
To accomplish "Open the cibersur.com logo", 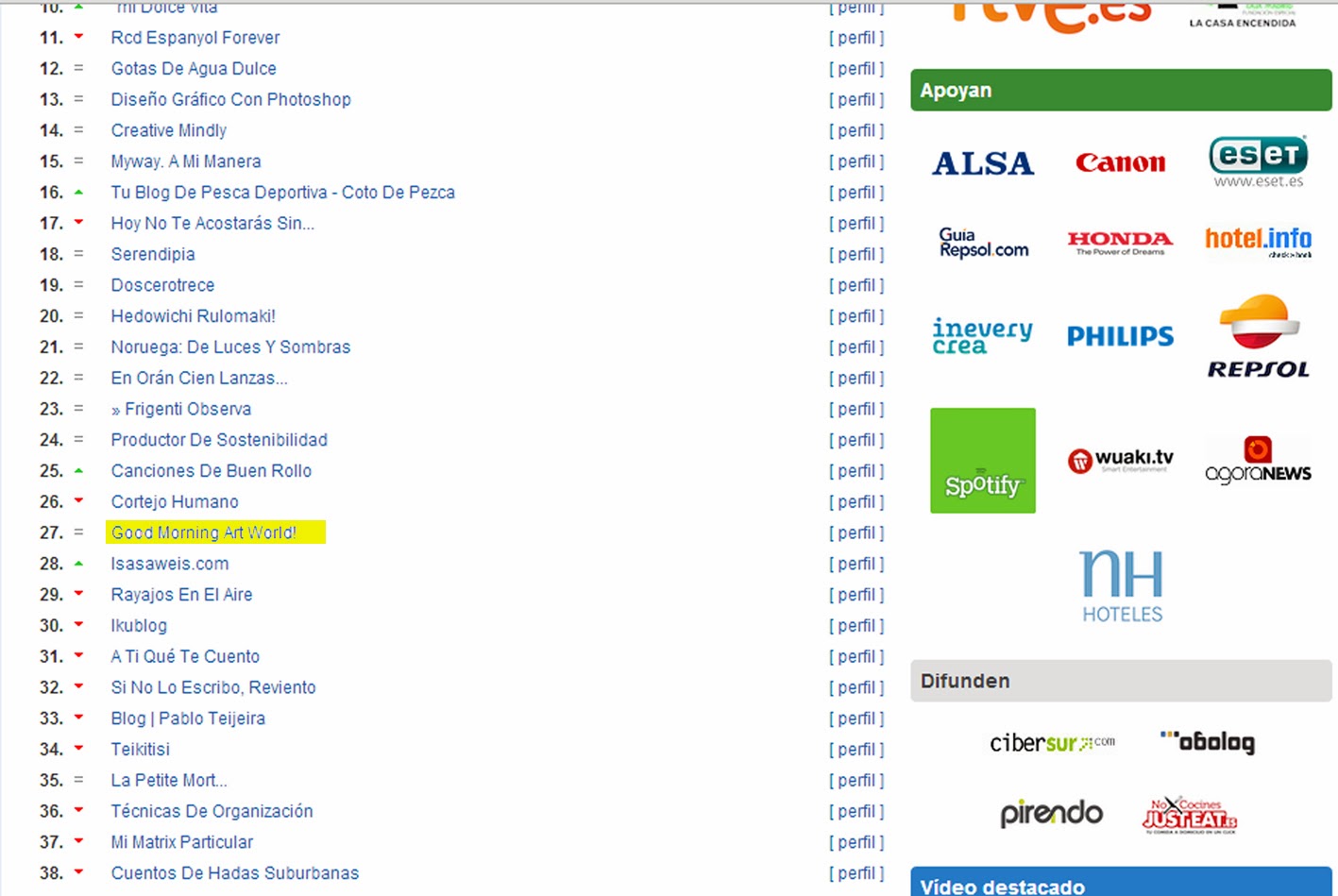I will [x=1052, y=743].
